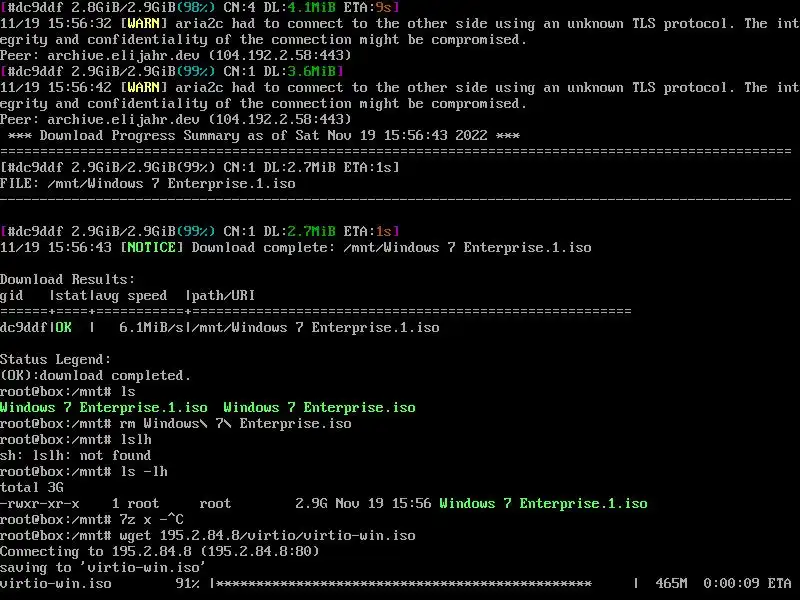Click the 'Download complete:' message text

[263, 247]
